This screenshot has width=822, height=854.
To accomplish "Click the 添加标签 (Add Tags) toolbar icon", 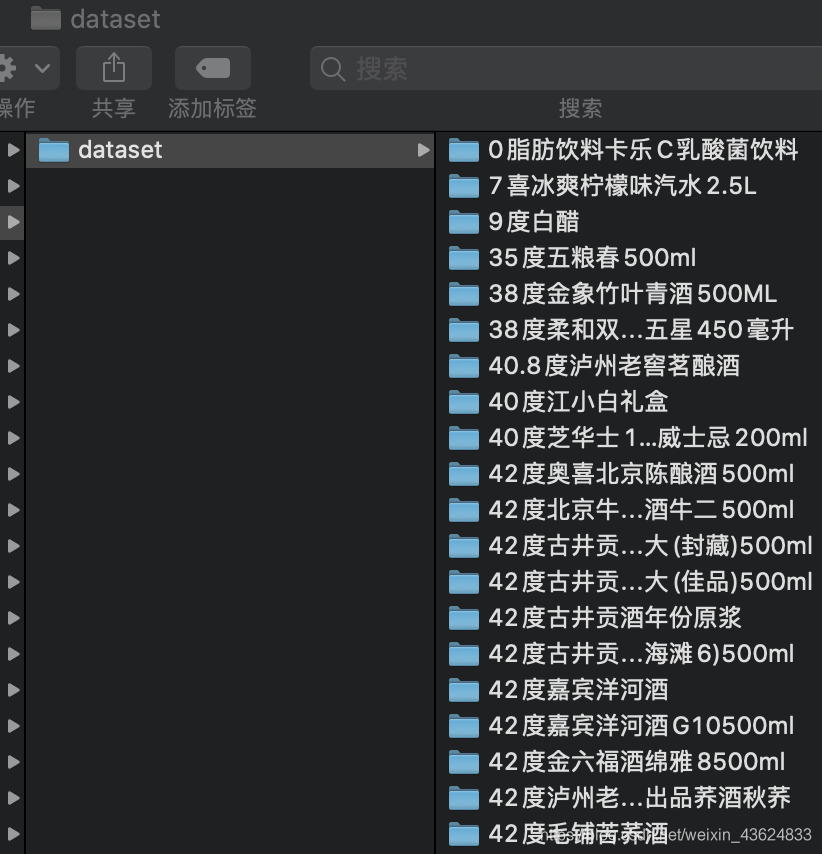I will tap(212, 67).
